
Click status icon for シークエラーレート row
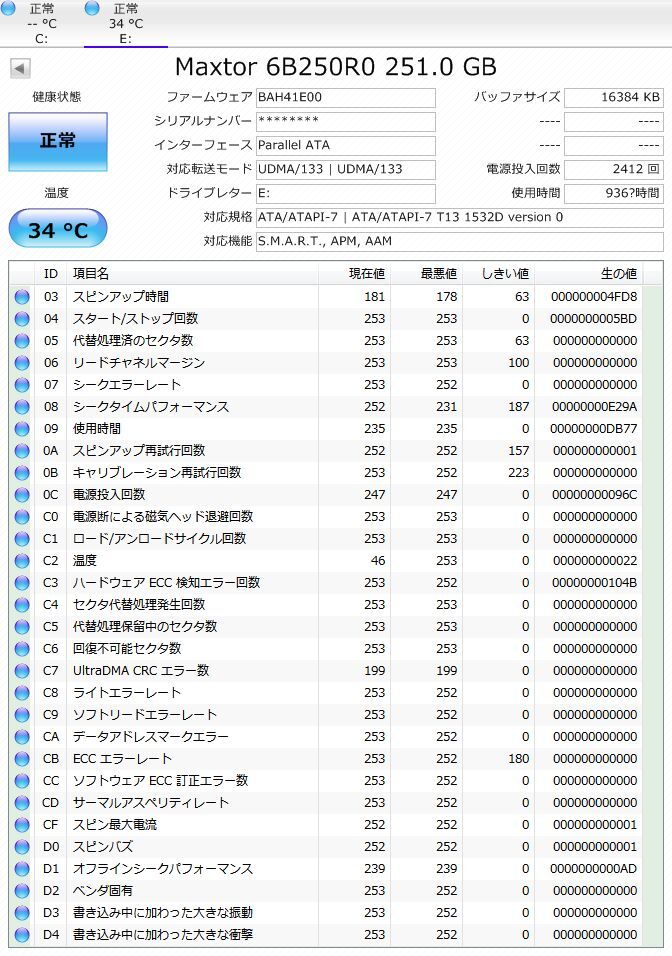(x=22, y=385)
